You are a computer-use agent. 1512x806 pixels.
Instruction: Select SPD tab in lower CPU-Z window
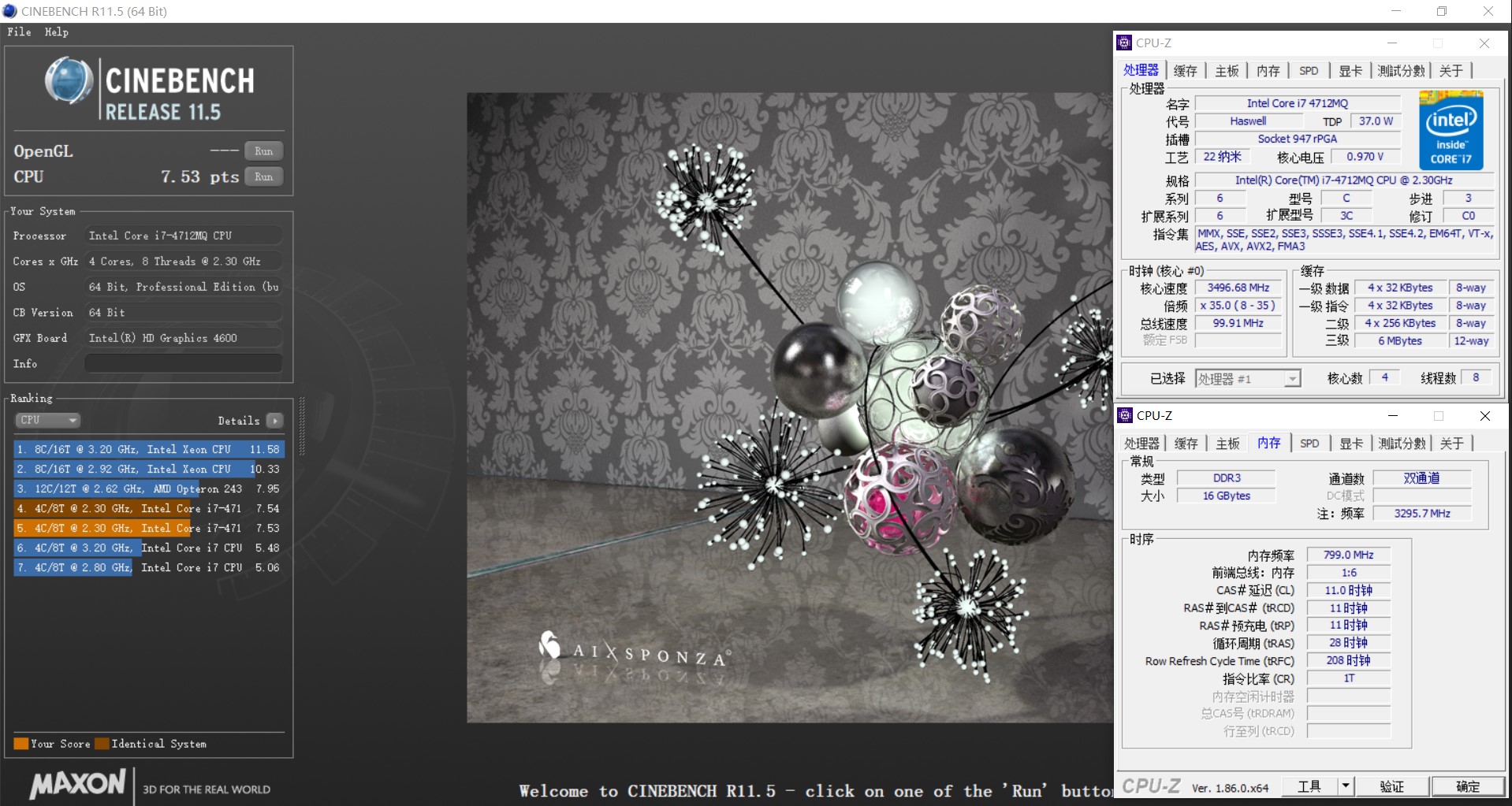coord(1309,444)
